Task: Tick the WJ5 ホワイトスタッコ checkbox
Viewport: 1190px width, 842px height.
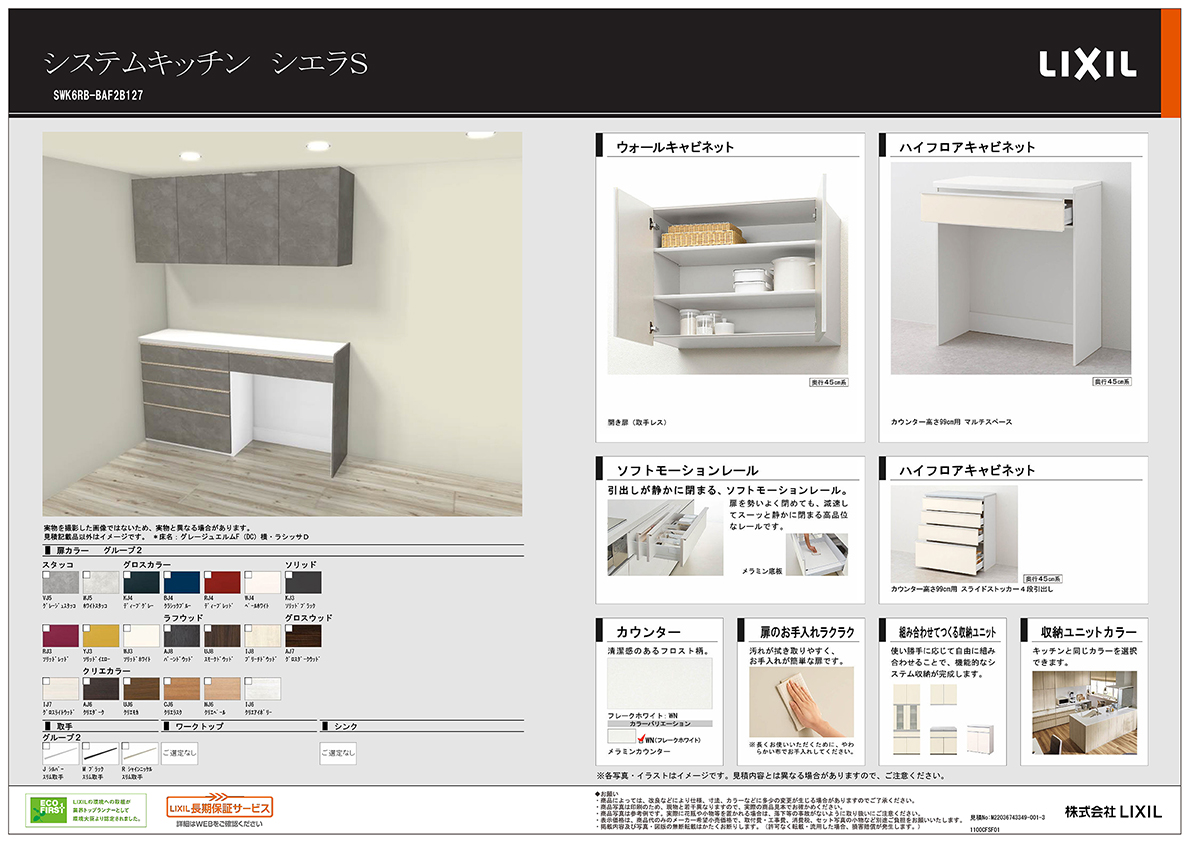Action: [x=87, y=576]
